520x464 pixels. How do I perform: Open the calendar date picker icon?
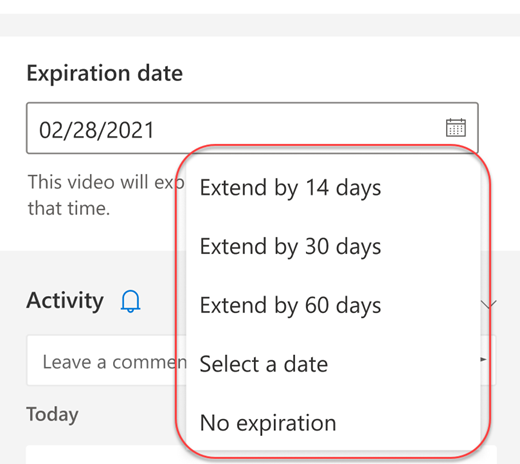tap(456, 128)
